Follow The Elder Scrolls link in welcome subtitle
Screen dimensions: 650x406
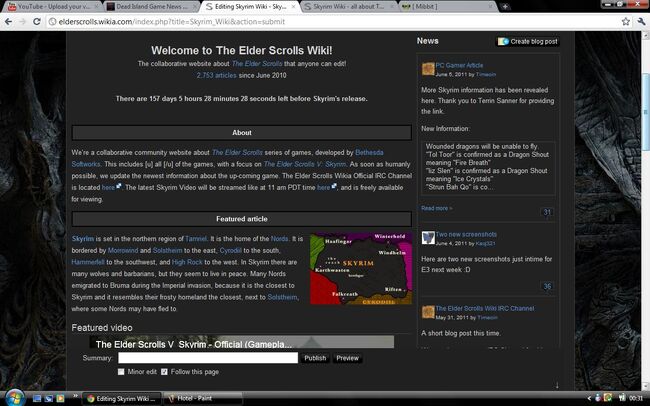click(257, 64)
